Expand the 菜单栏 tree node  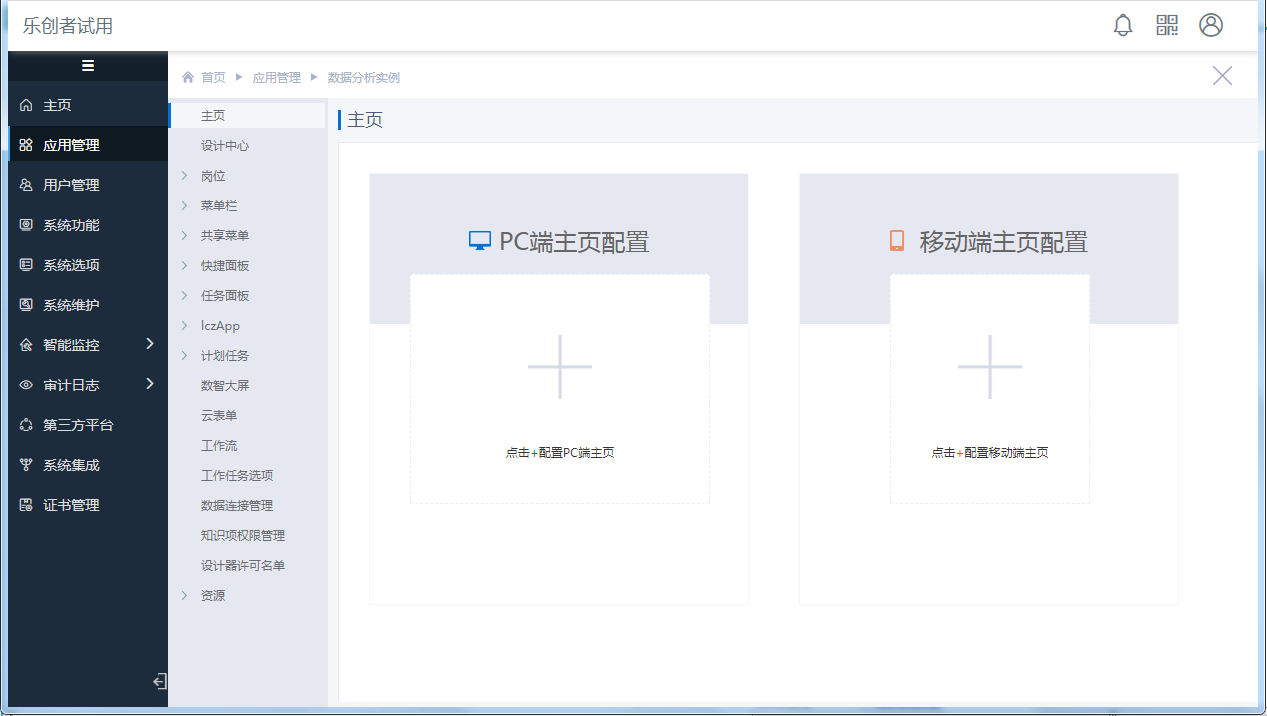coord(184,206)
